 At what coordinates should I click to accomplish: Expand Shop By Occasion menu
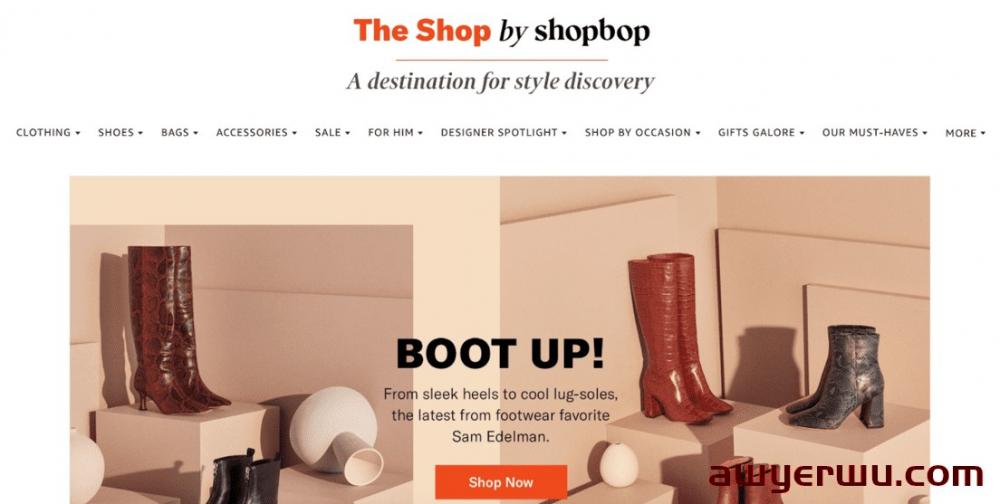pos(643,133)
